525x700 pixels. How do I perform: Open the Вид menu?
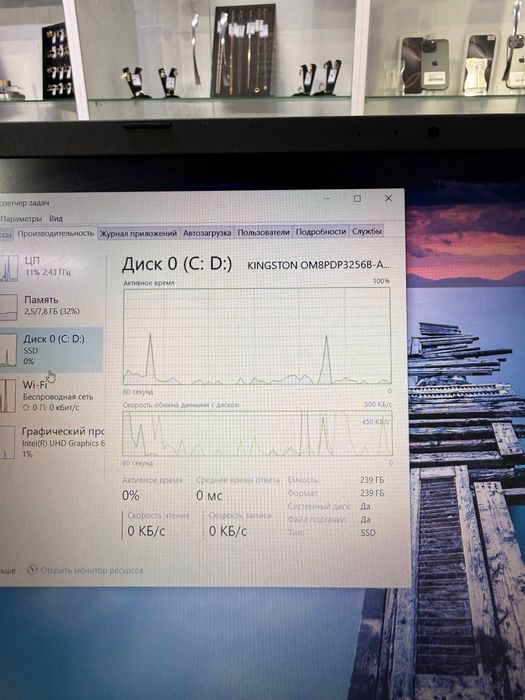click(56, 218)
